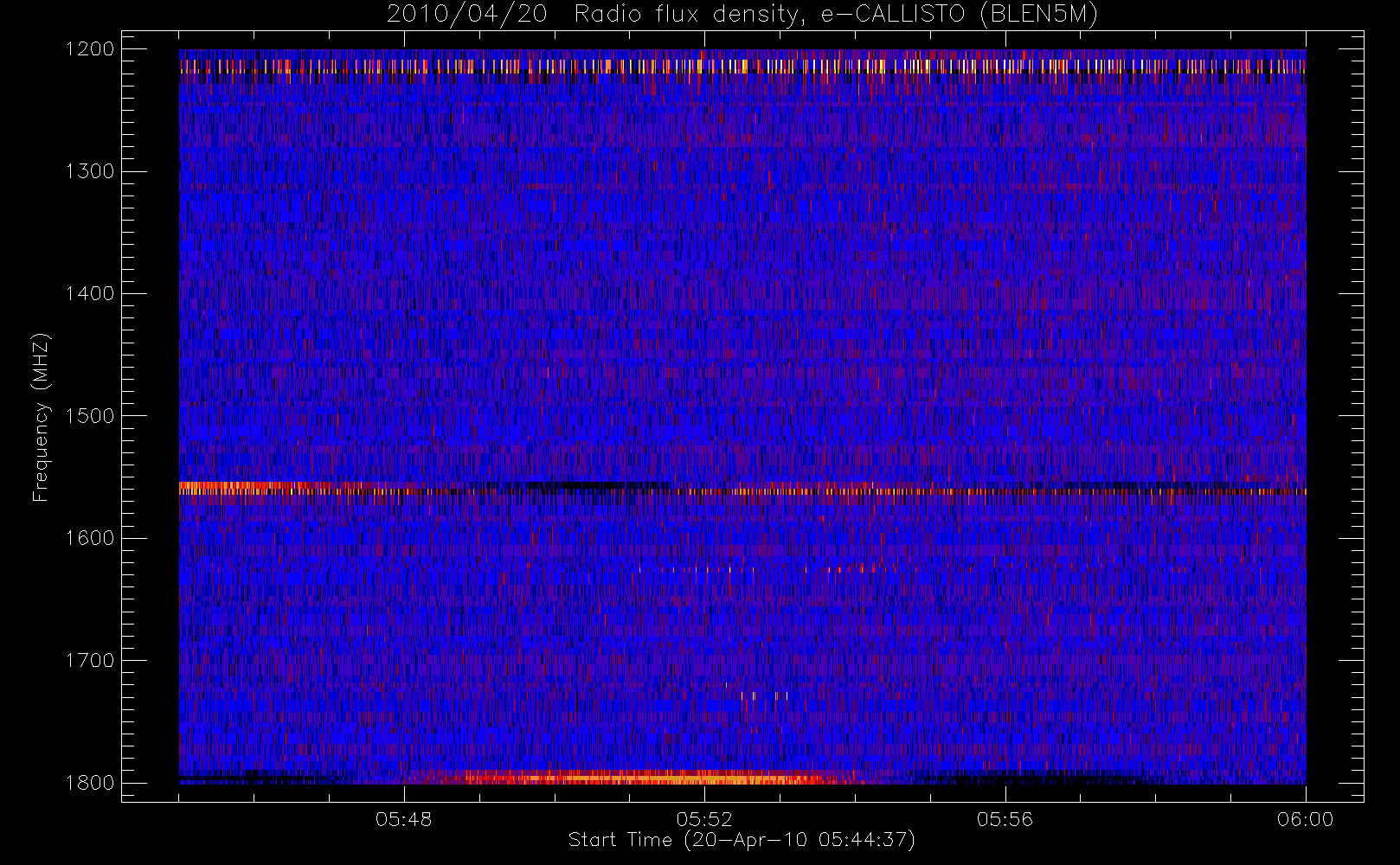Click the 'Start Time (20-Apr-10 05:44:37)' label

coord(742,840)
